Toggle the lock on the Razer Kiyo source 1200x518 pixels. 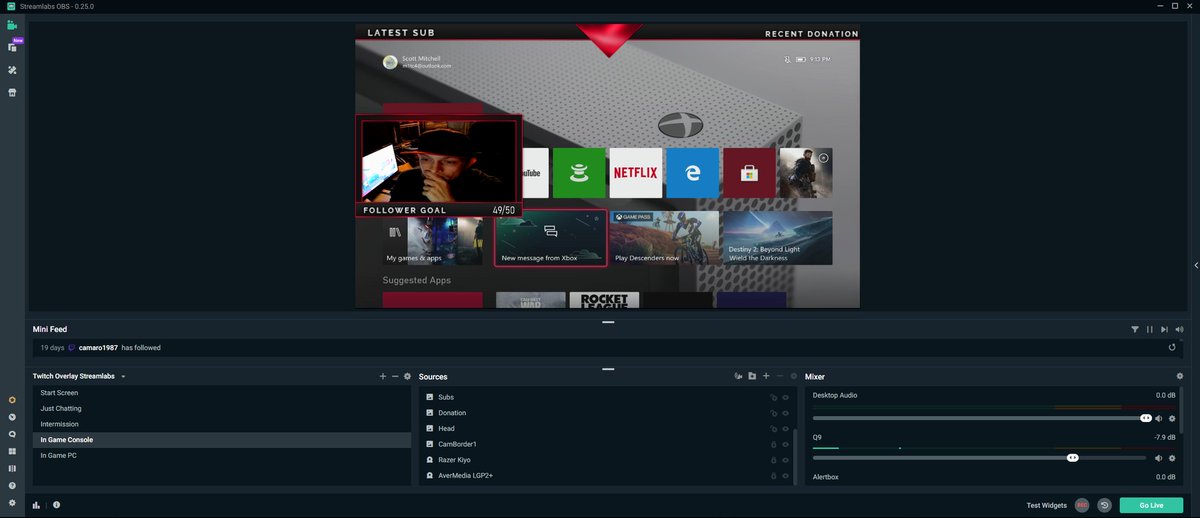coord(773,460)
